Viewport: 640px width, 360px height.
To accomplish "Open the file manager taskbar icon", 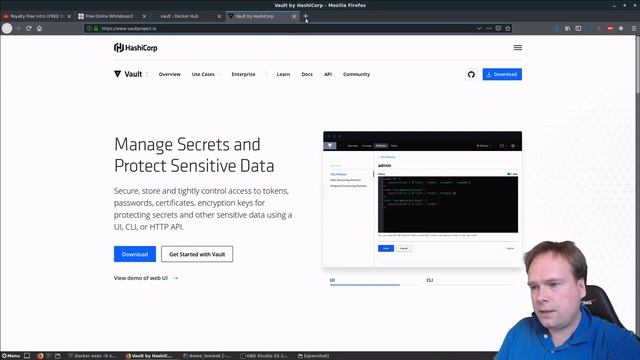I will 58,356.
